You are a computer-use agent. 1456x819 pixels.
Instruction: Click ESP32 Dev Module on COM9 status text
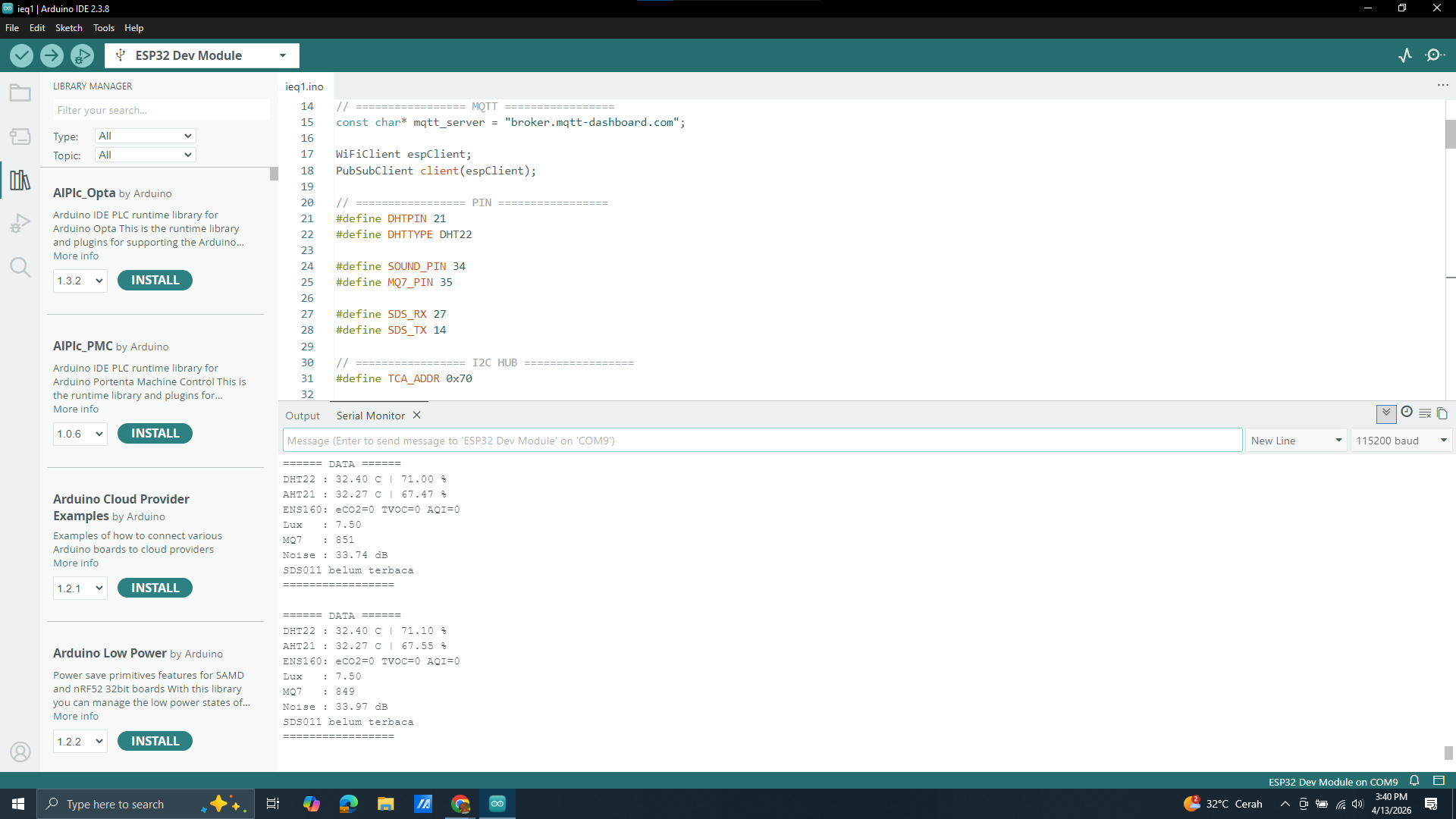(x=1332, y=782)
